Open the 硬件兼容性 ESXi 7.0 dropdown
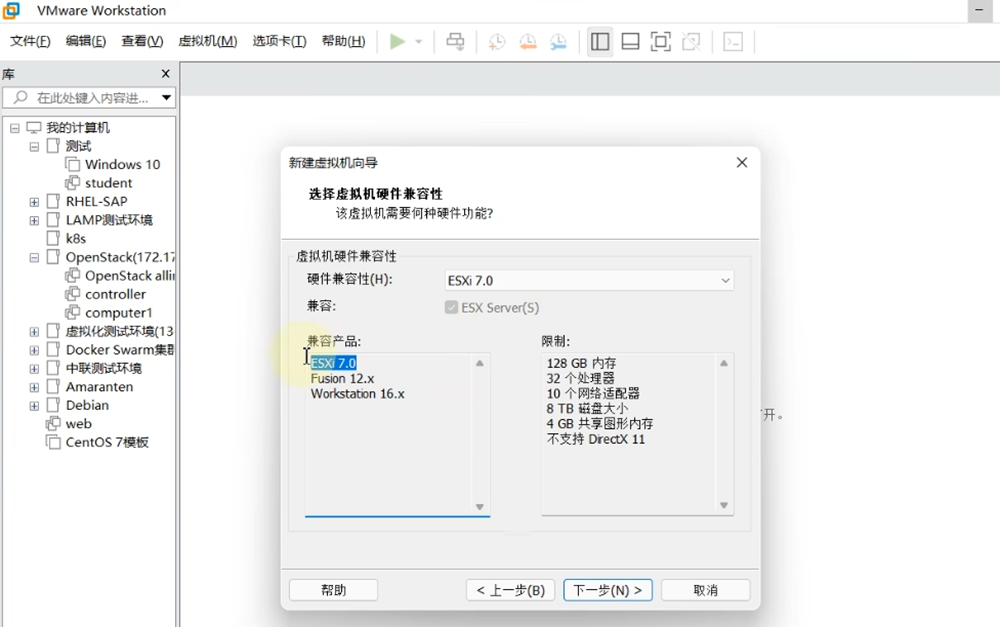 pyautogui.click(x=589, y=281)
